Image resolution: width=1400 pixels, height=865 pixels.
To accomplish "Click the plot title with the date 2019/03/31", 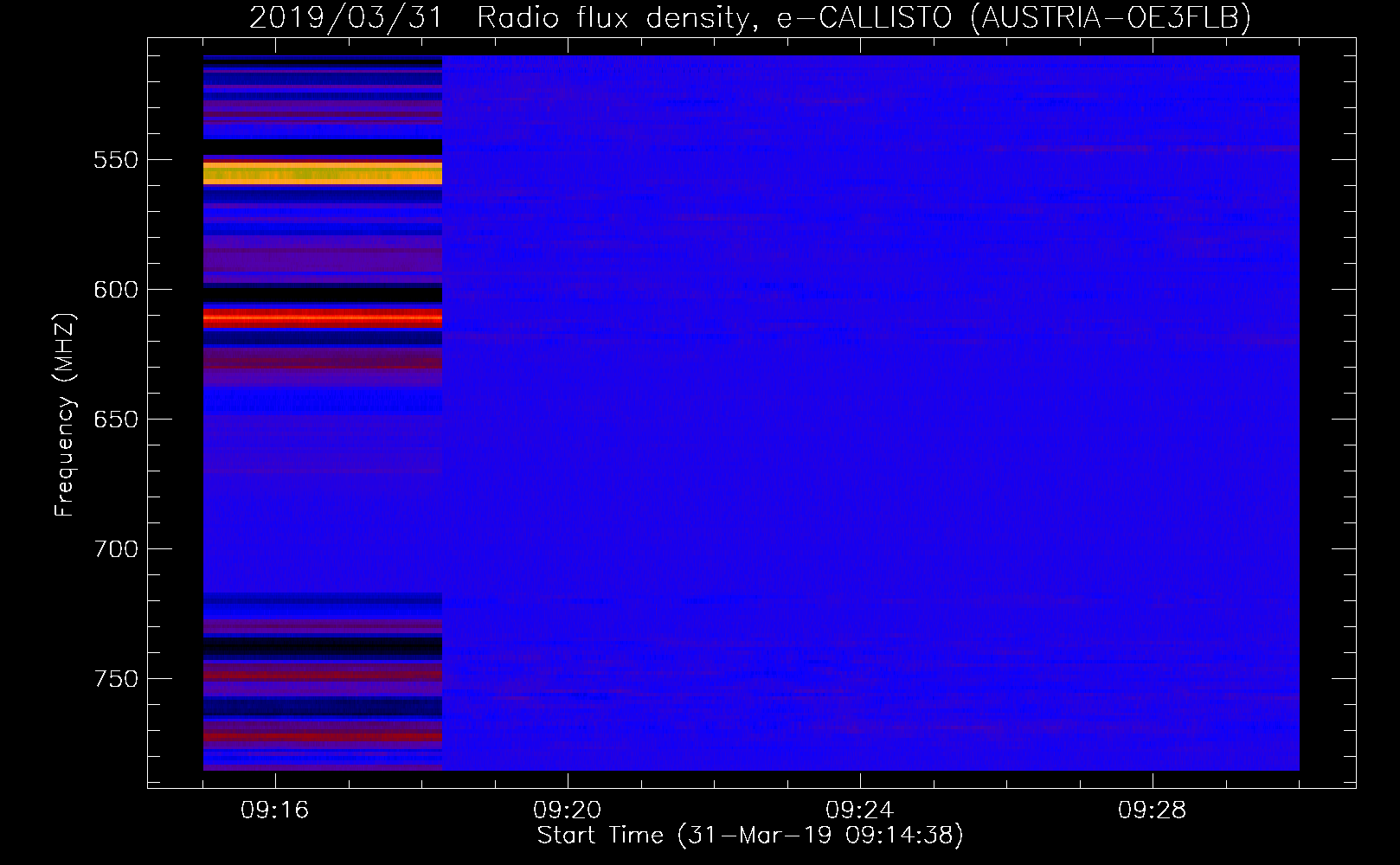I will [749, 17].
